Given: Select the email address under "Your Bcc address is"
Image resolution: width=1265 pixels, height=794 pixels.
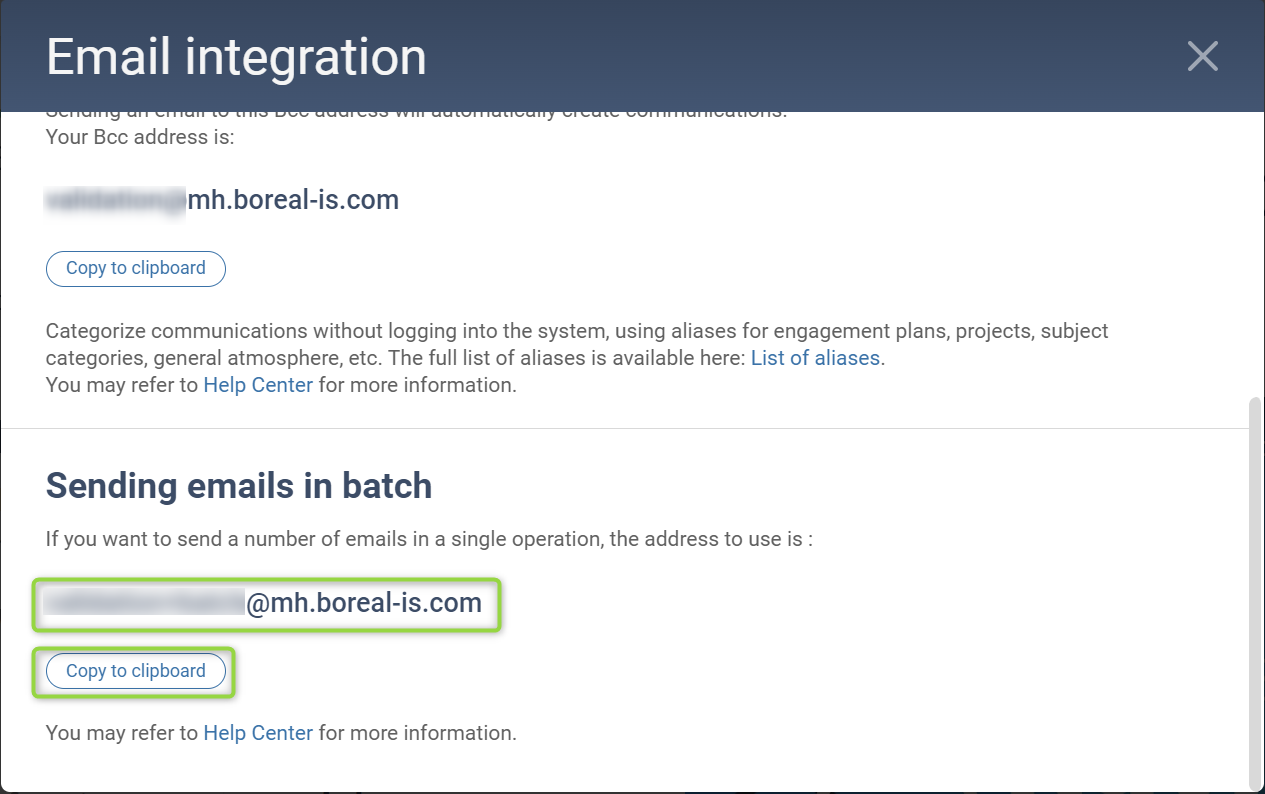Looking at the screenshot, I should click(x=223, y=200).
